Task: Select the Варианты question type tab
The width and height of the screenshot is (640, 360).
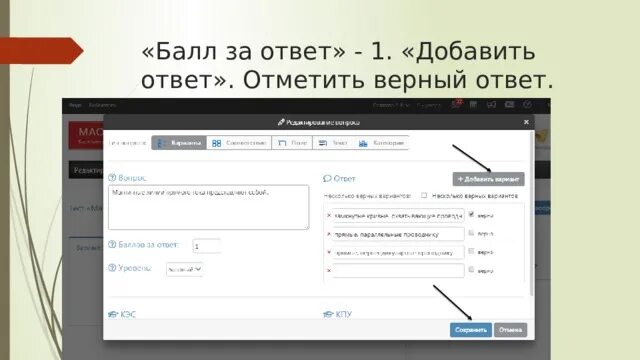Action: click(x=179, y=143)
